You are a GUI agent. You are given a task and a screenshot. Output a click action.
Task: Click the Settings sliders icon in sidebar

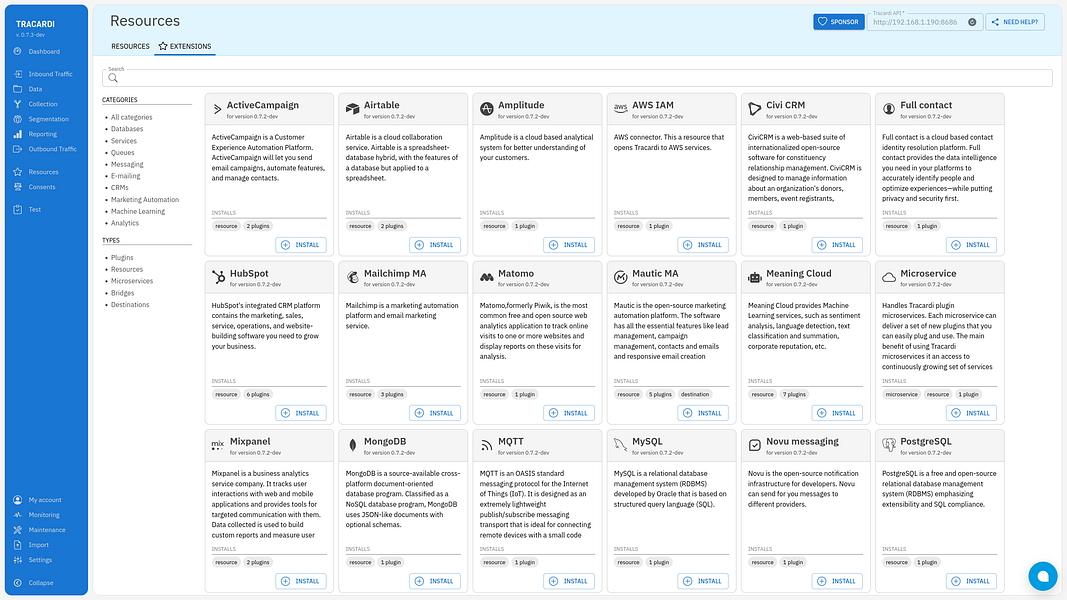click(18, 560)
